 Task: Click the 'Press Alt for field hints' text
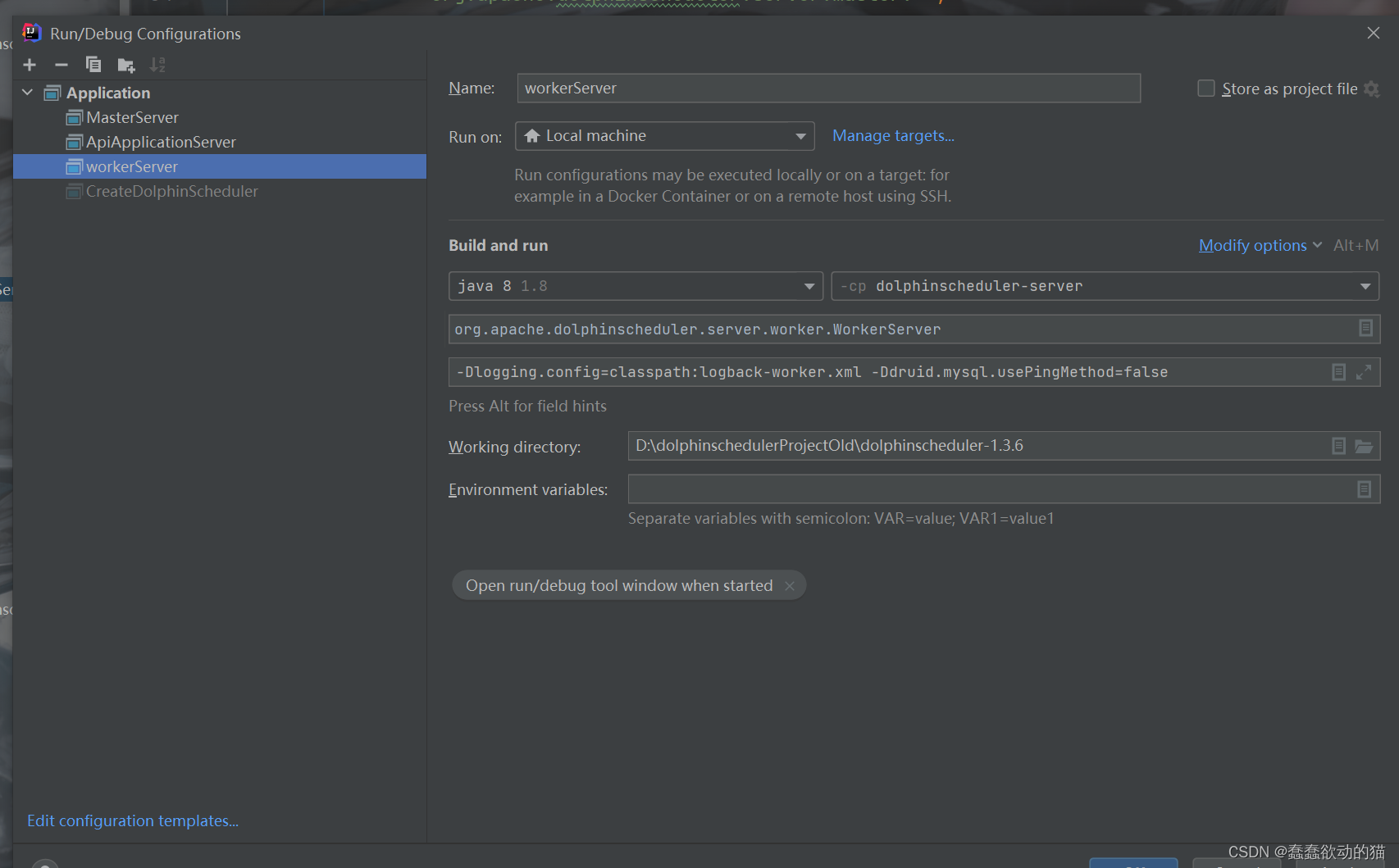click(527, 406)
